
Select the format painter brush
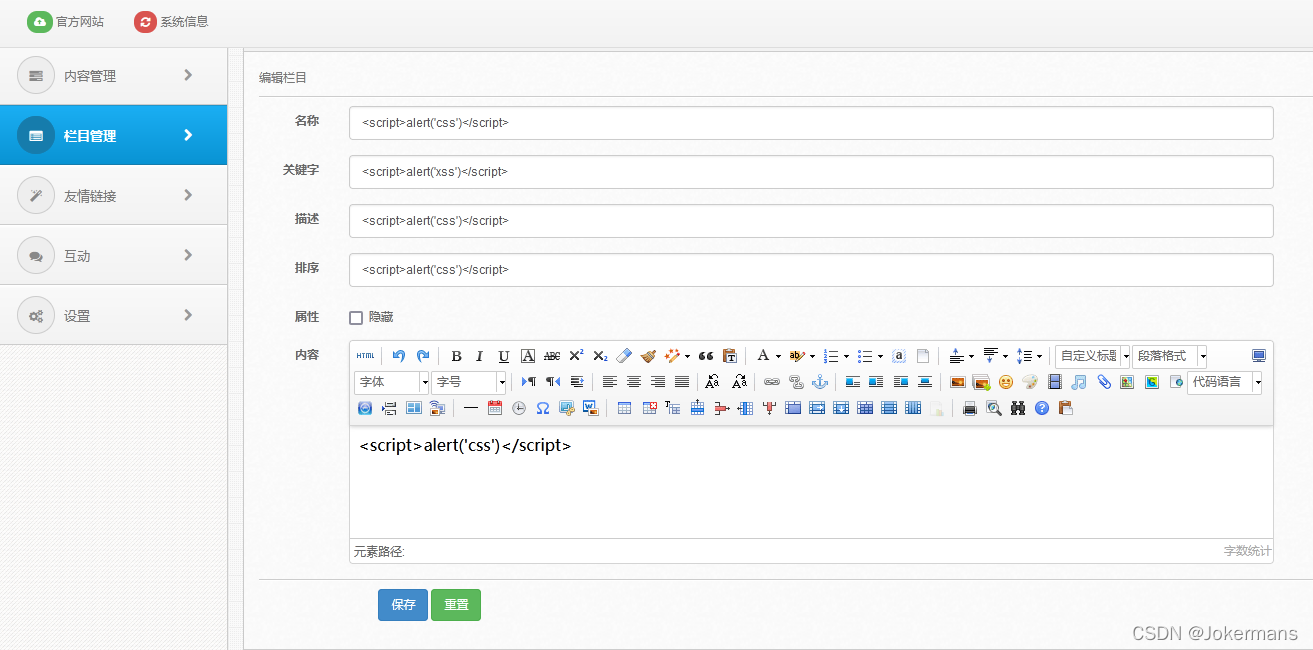(648, 356)
